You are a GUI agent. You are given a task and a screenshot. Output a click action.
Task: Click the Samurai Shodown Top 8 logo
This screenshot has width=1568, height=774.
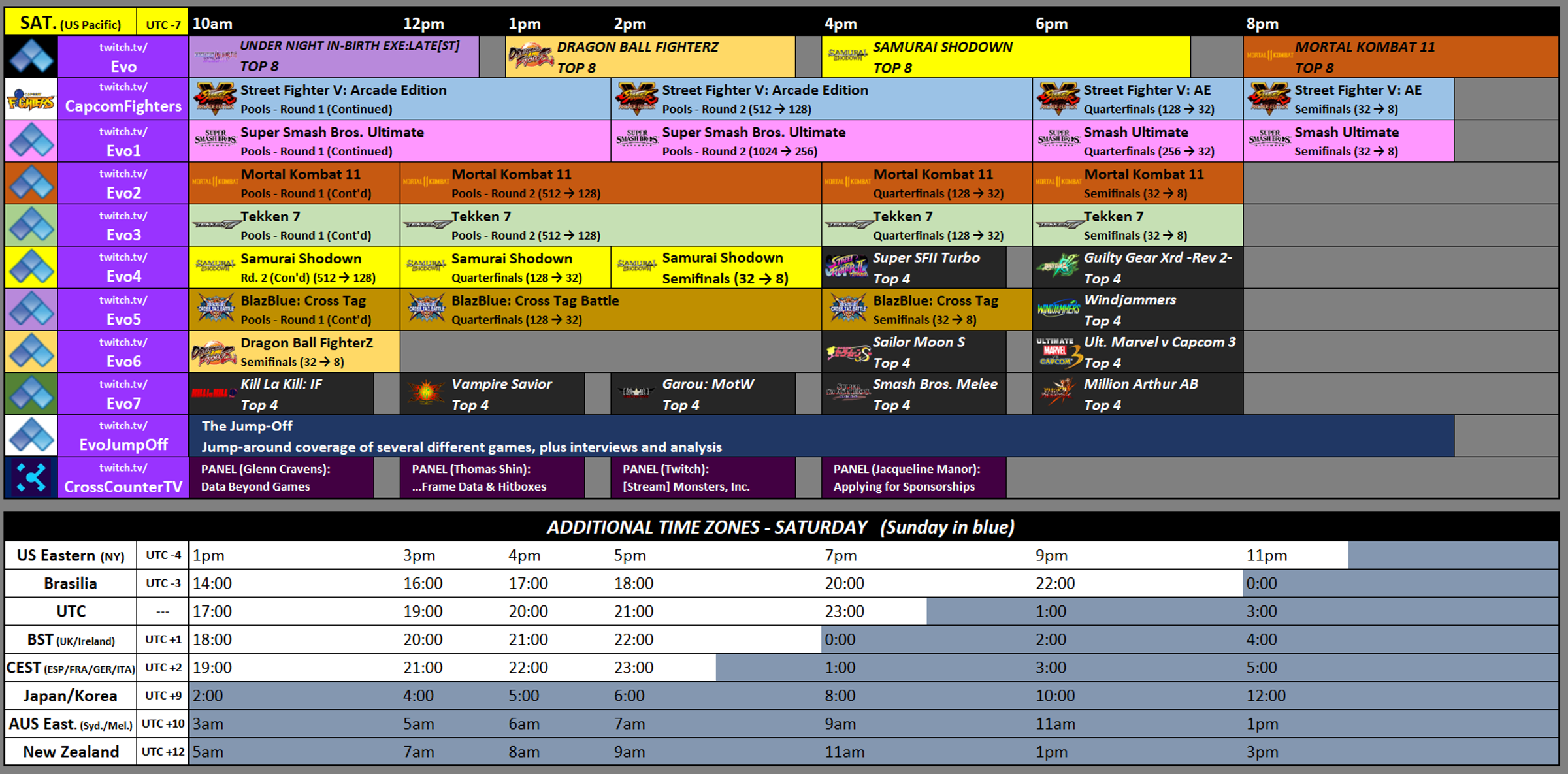tap(847, 55)
